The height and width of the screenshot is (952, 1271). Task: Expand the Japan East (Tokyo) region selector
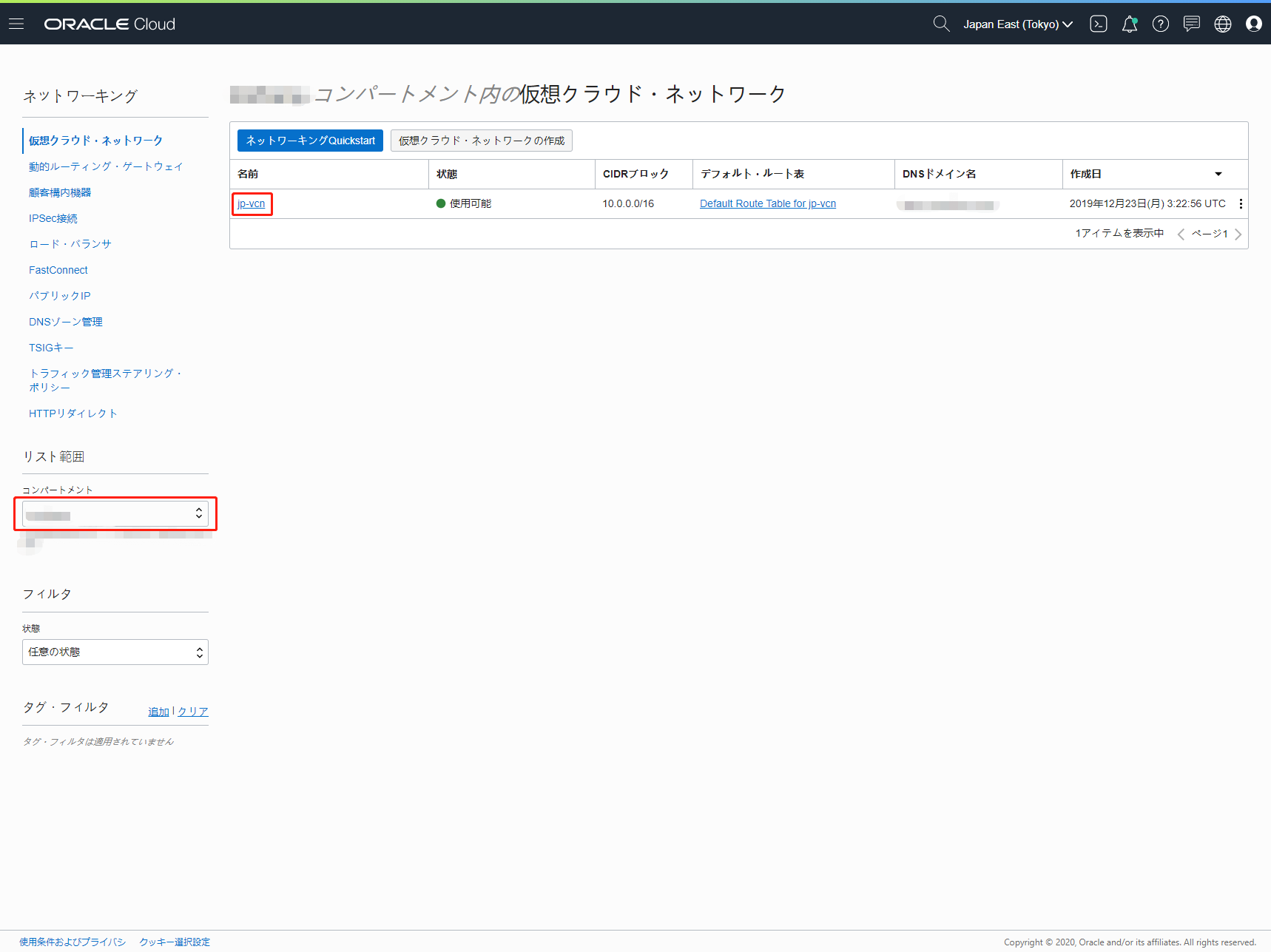coord(1017,24)
